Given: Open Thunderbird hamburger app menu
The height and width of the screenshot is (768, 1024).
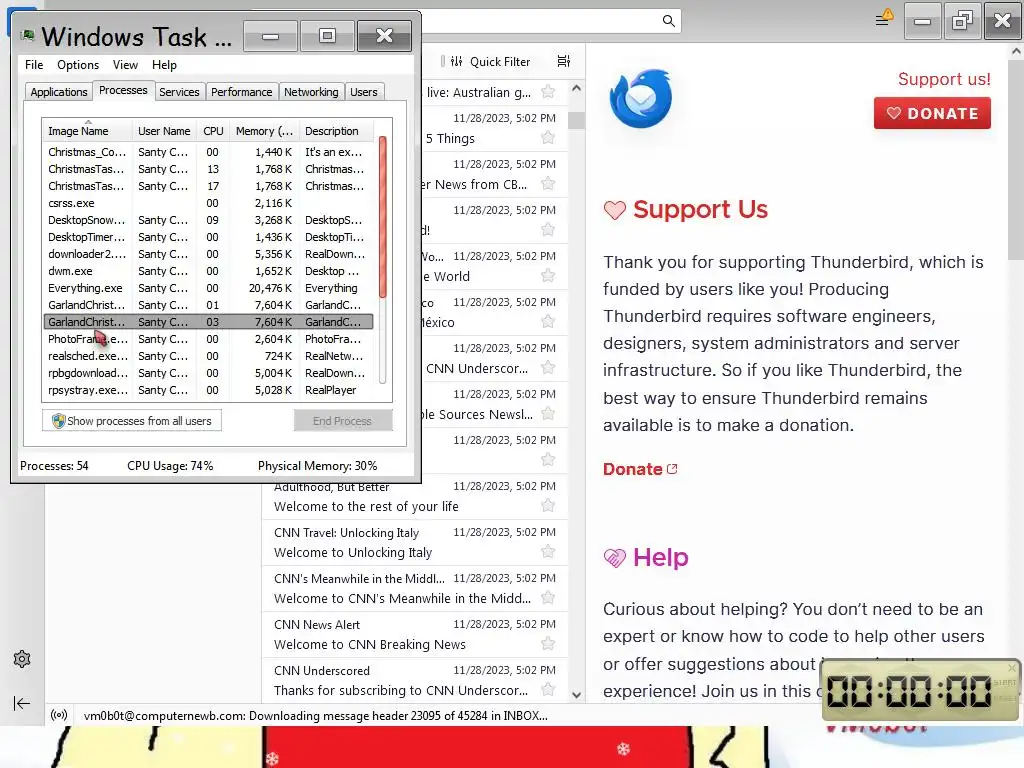Looking at the screenshot, I should (x=882, y=20).
